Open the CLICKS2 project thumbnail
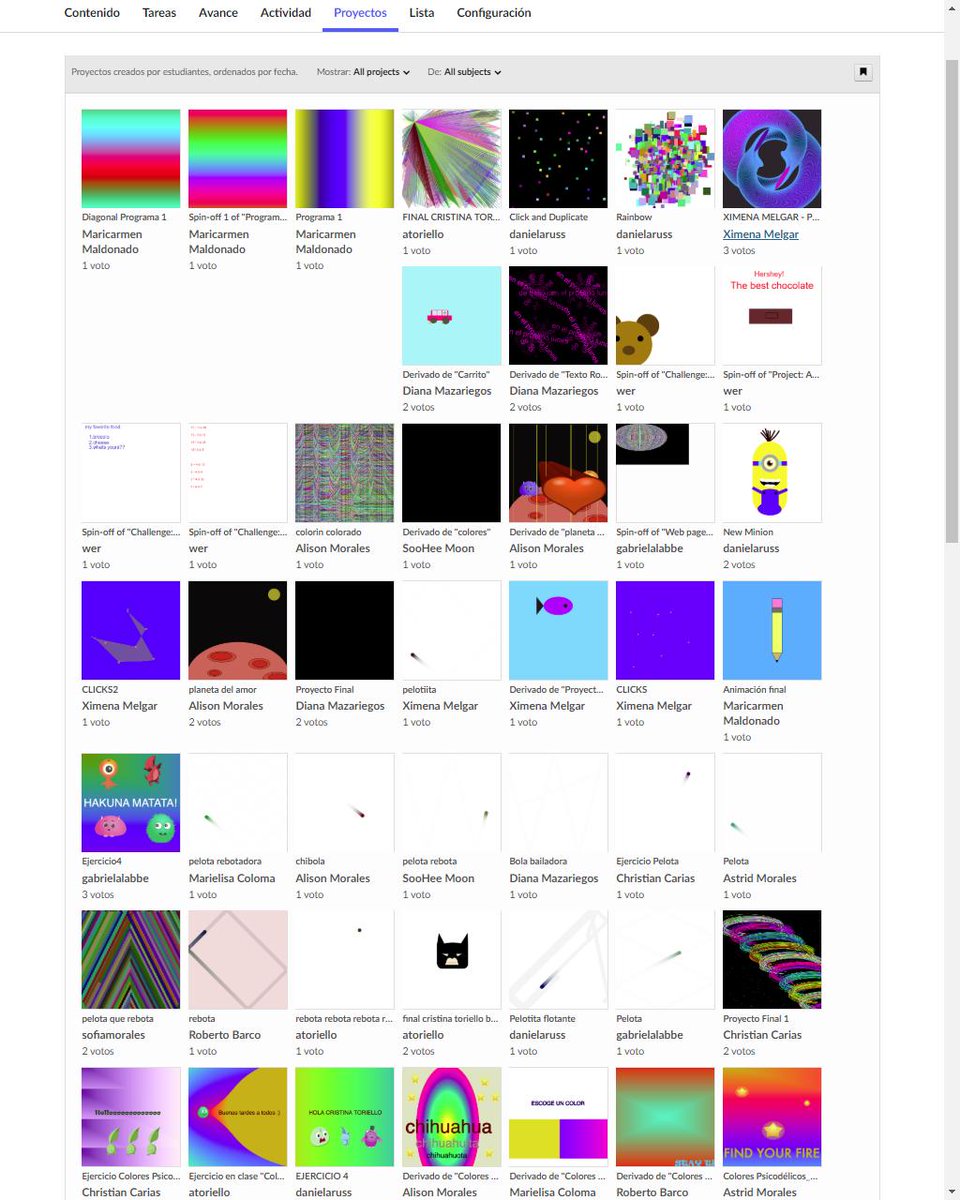Image resolution: width=960 pixels, height=1200 pixels. 131,630
